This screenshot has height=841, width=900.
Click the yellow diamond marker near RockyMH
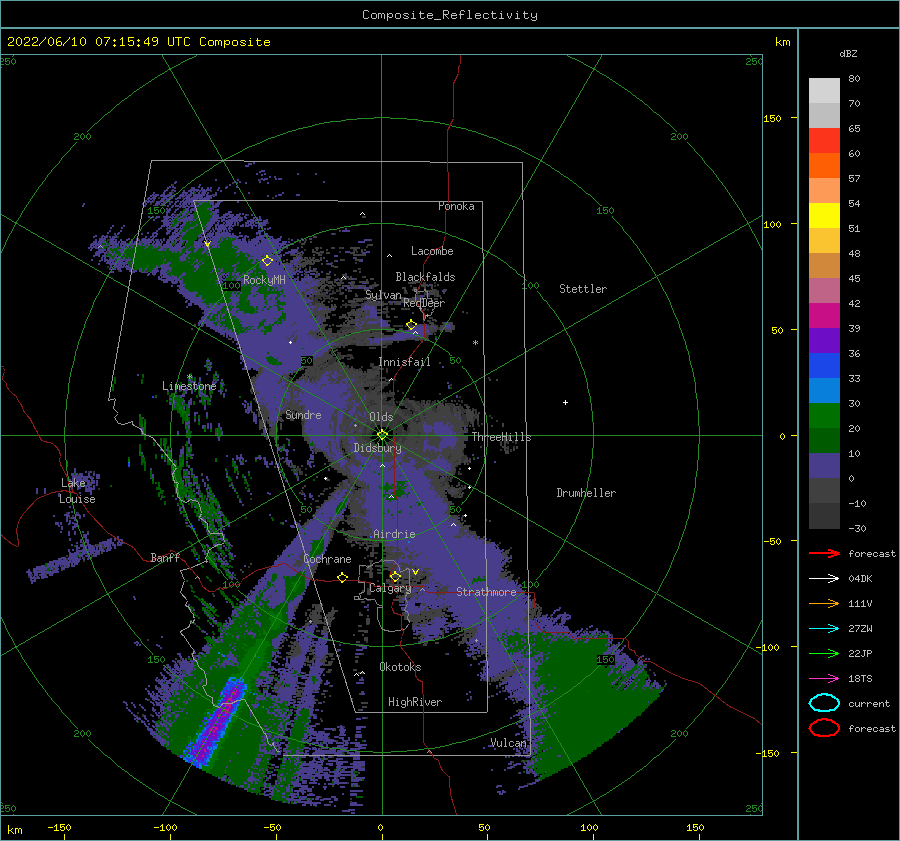tap(267, 261)
